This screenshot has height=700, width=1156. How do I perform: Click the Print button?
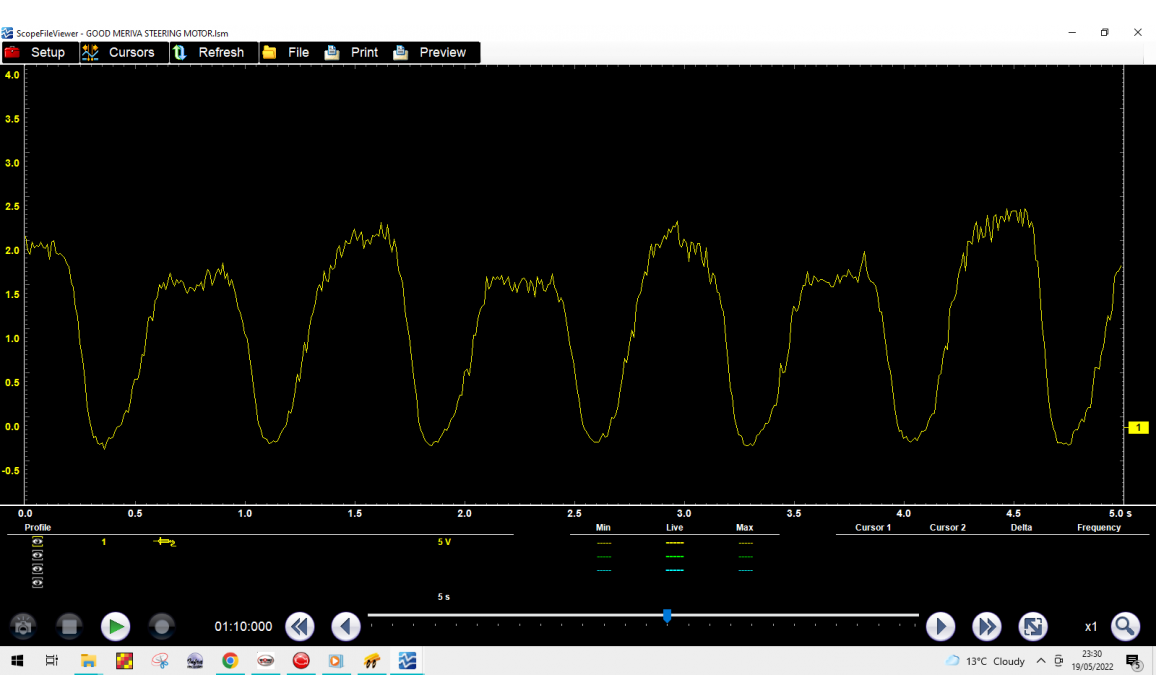(x=352, y=52)
